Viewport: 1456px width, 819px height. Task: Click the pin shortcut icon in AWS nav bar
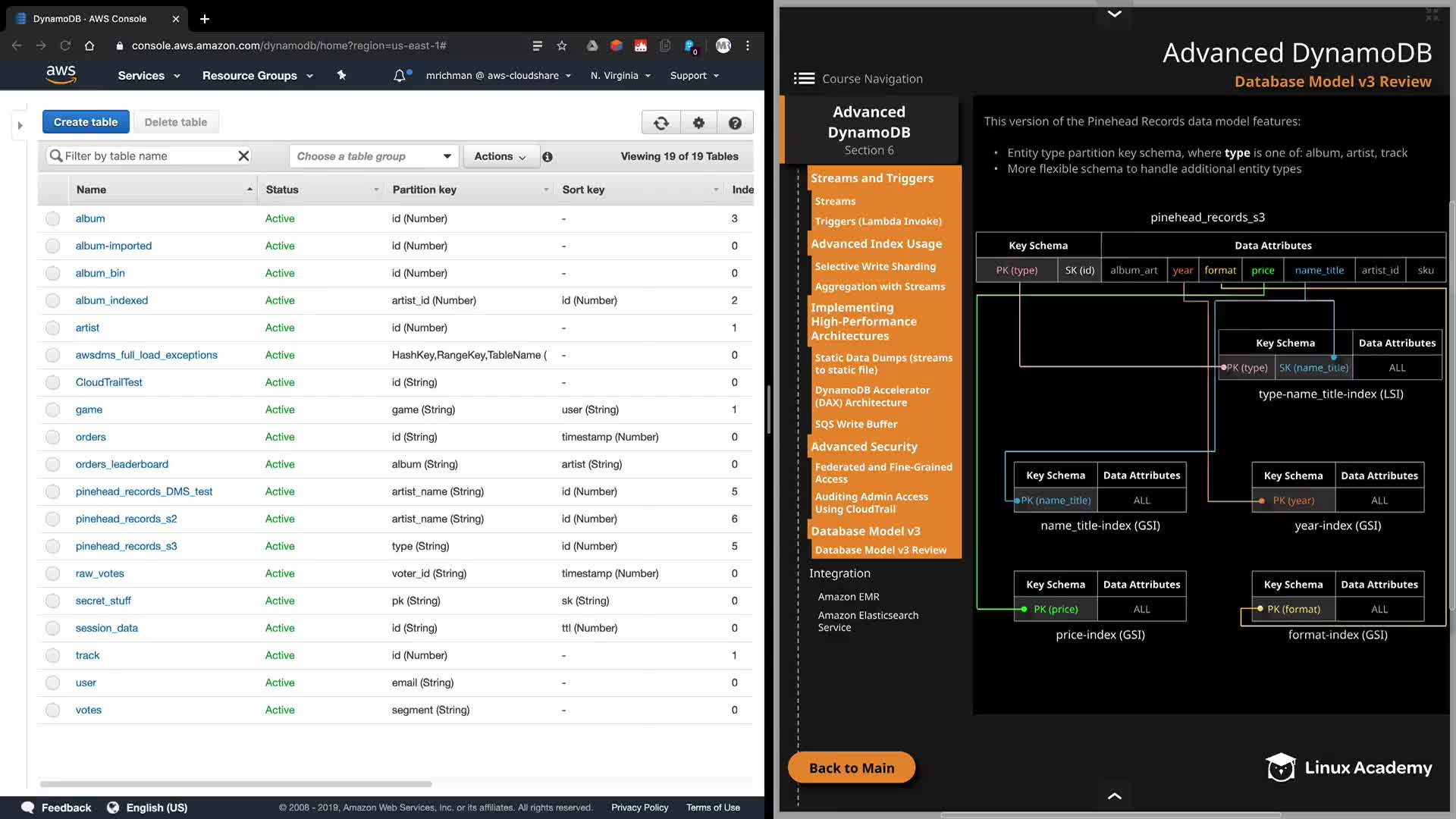coord(342,75)
